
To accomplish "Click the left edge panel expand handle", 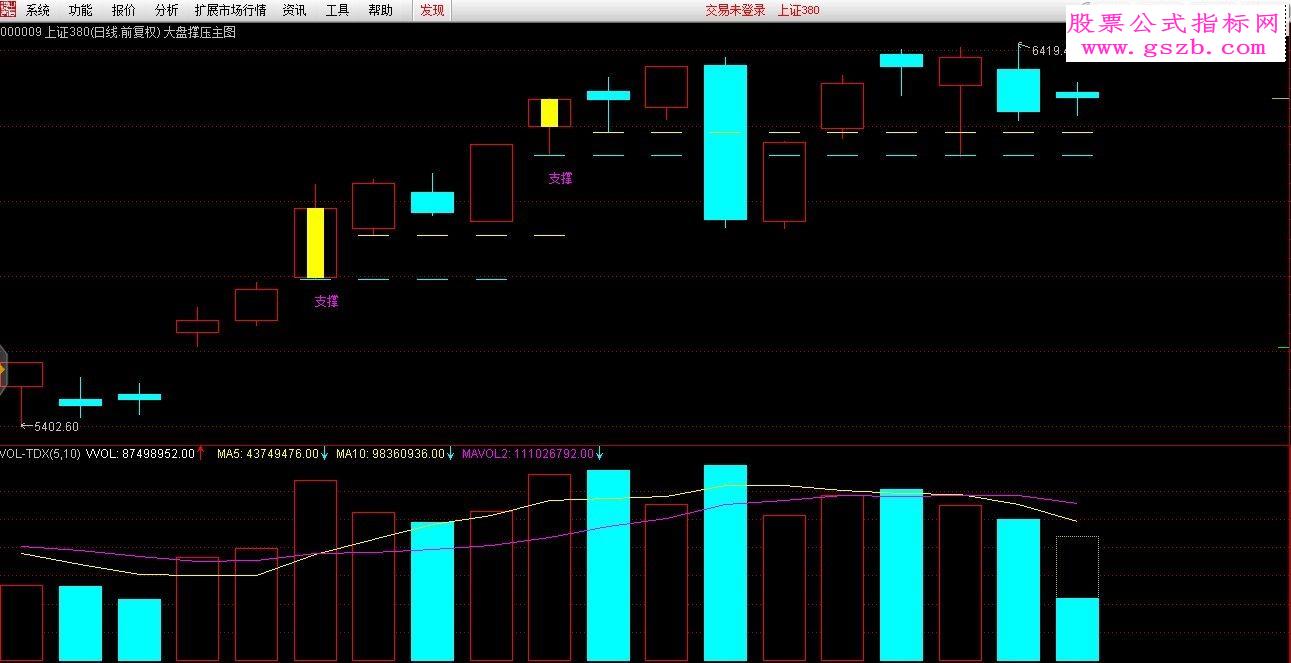I will pyautogui.click(x=3, y=372).
